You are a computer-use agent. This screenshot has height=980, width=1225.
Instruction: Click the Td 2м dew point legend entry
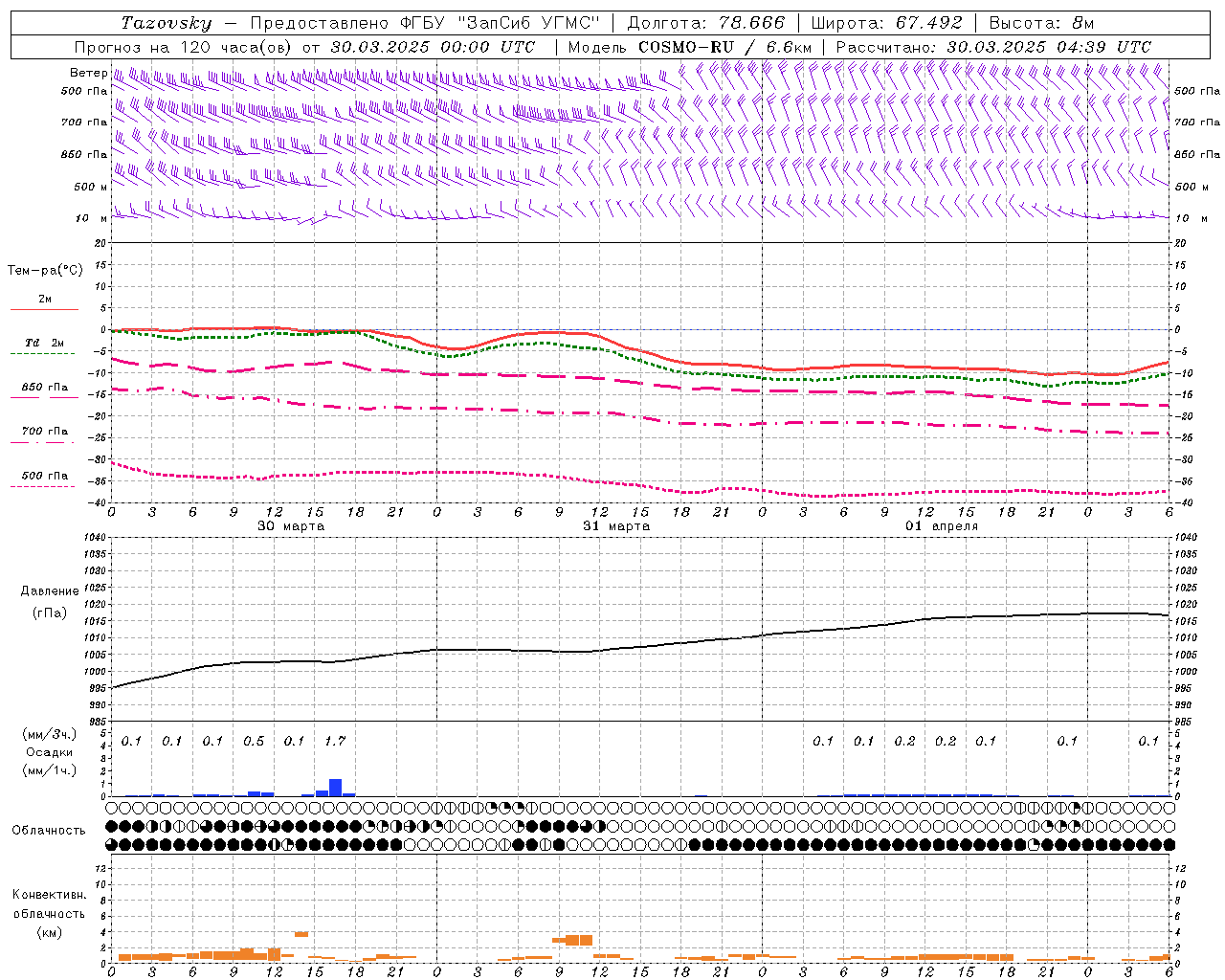pos(44,343)
